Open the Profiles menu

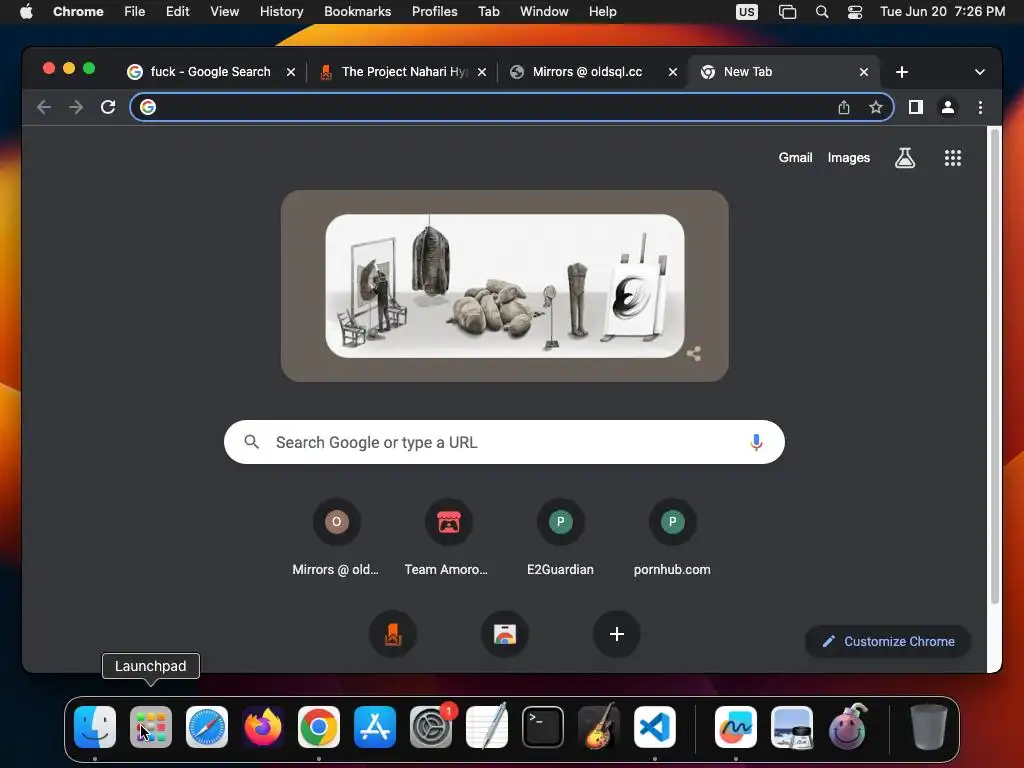tap(434, 12)
